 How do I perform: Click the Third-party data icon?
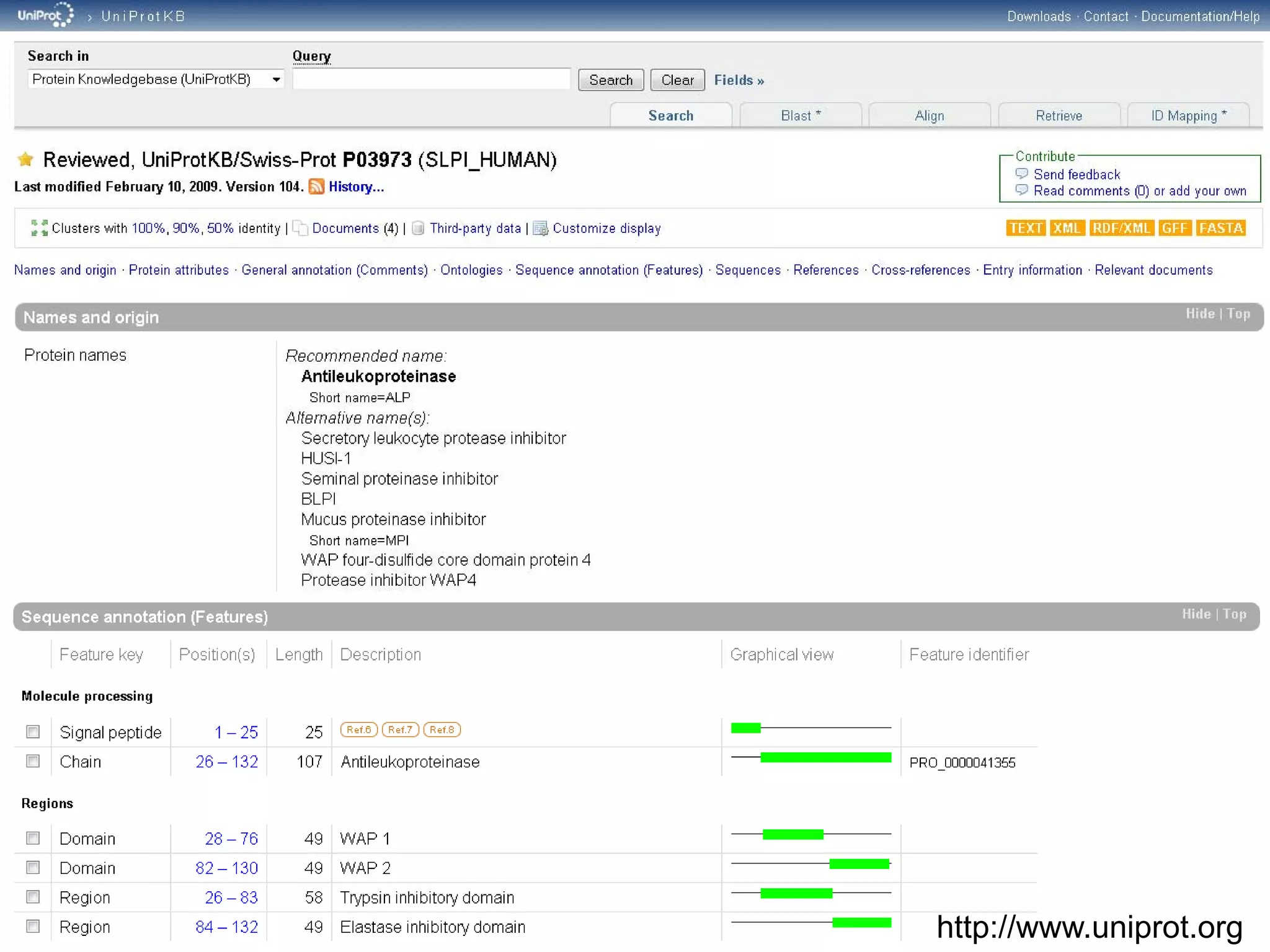pos(419,228)
